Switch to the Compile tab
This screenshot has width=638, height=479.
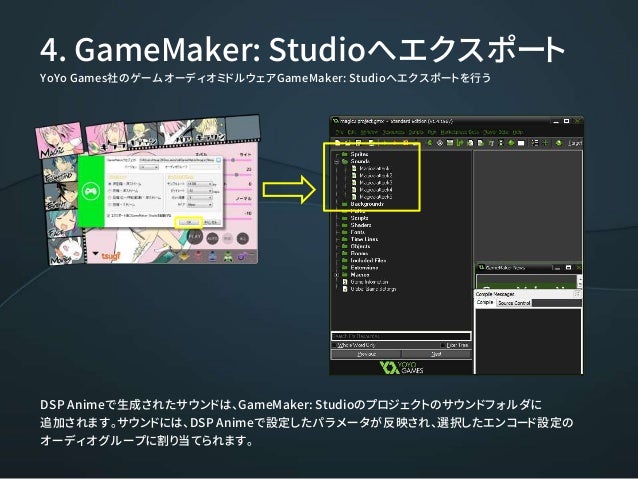pyautogui.click(x=485, y=303)
